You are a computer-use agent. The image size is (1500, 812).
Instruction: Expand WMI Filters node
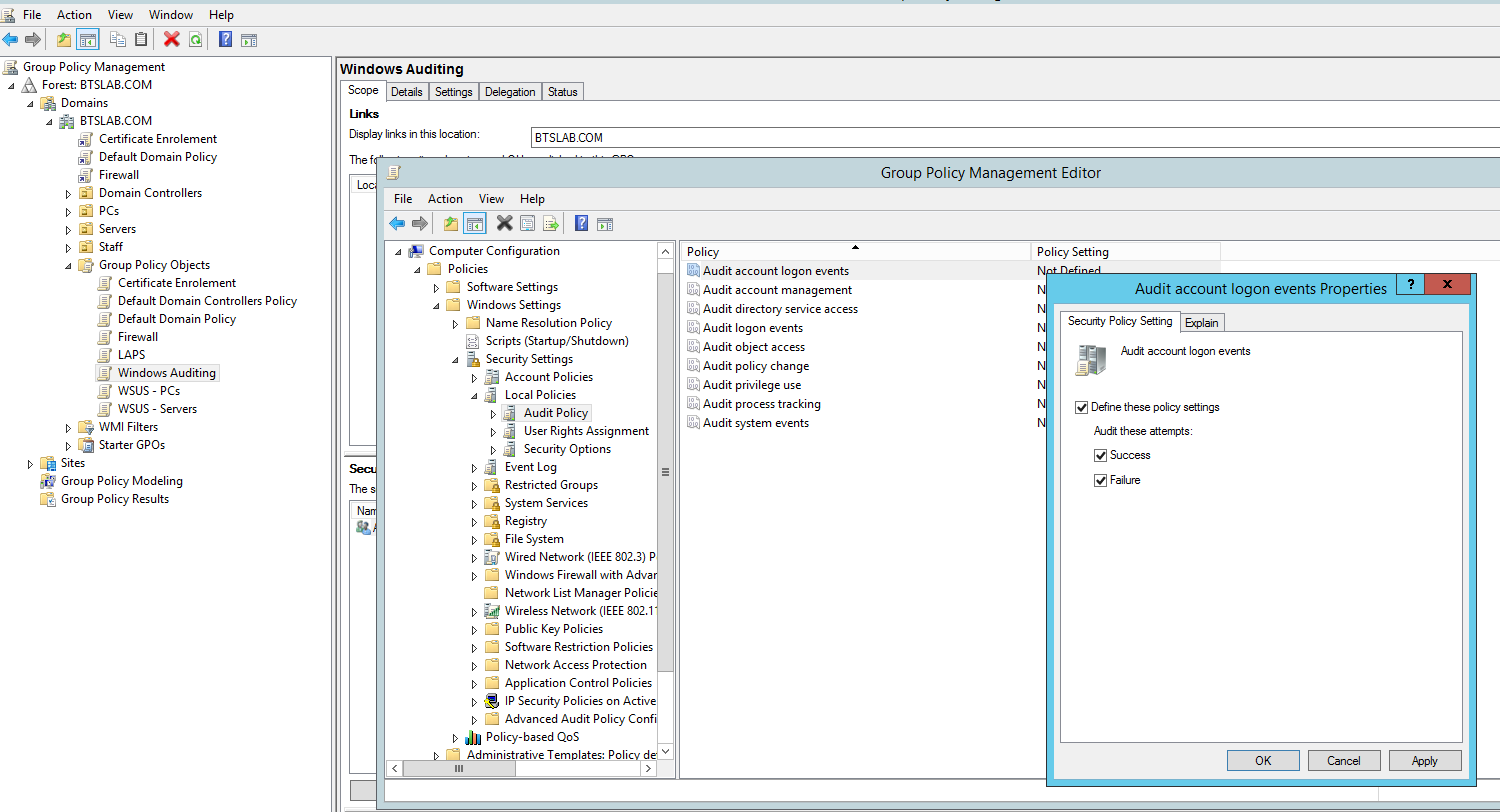coord(68,427)
